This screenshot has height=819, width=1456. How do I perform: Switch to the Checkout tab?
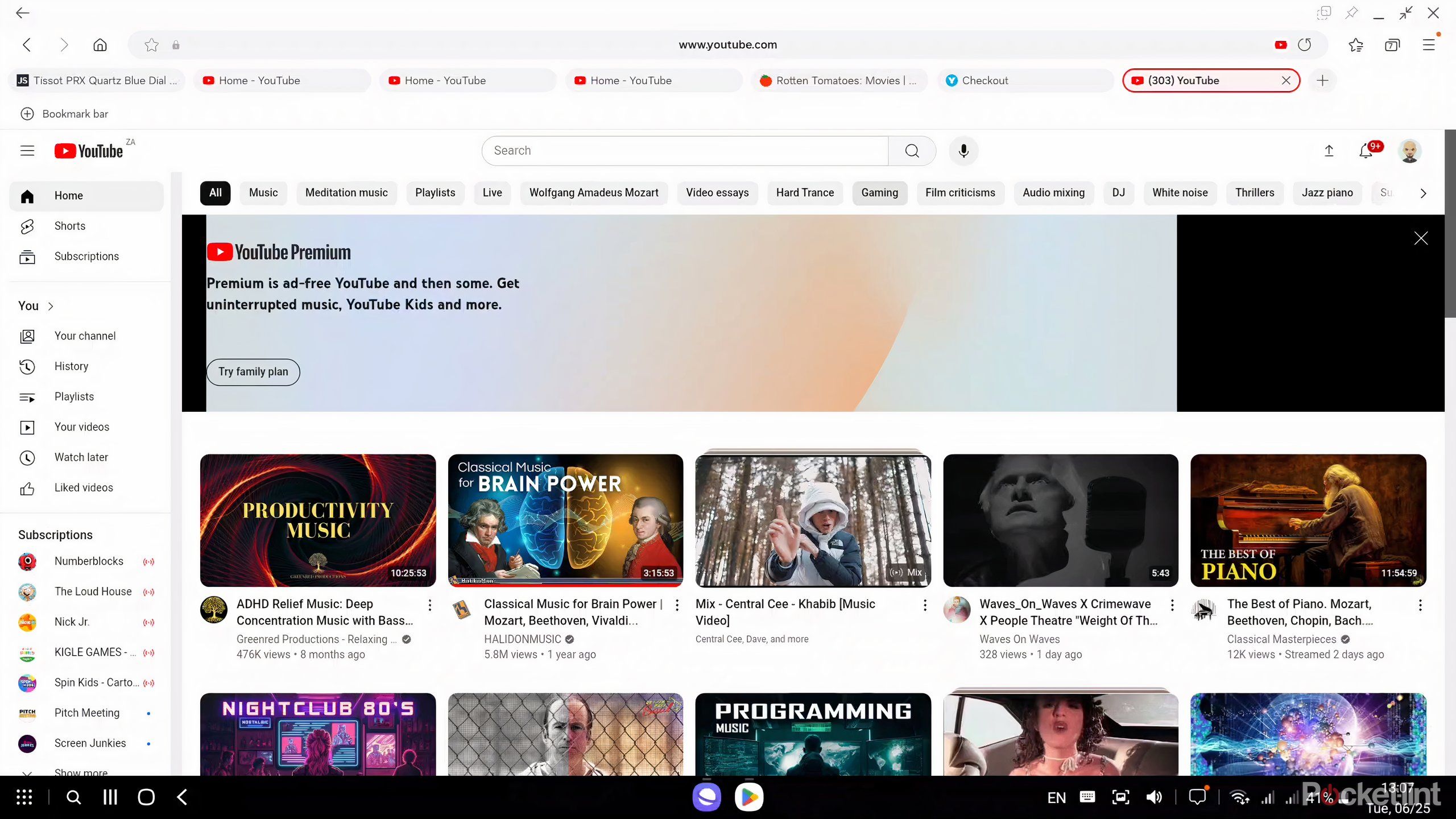click(1025, 81)
